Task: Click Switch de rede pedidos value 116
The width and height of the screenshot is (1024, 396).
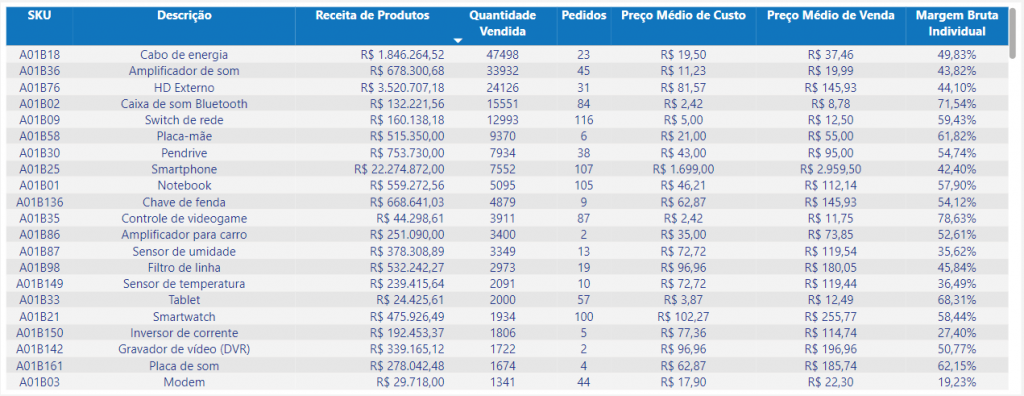Action: [584, 120]
